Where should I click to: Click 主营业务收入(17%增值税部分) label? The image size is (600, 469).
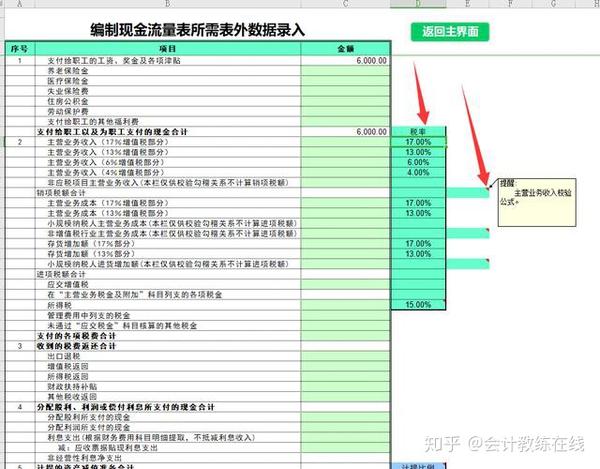click(x=108, y=142)
